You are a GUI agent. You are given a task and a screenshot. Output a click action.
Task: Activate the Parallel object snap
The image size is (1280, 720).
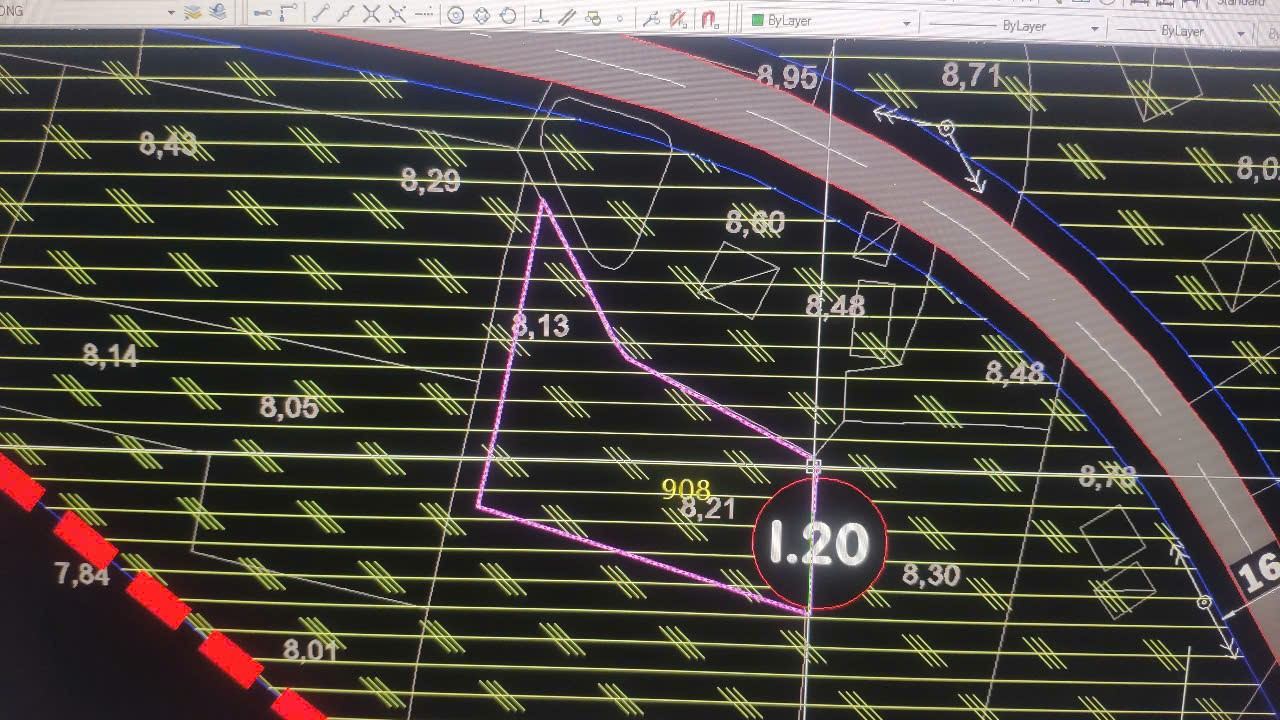click(x=567, y=17)
